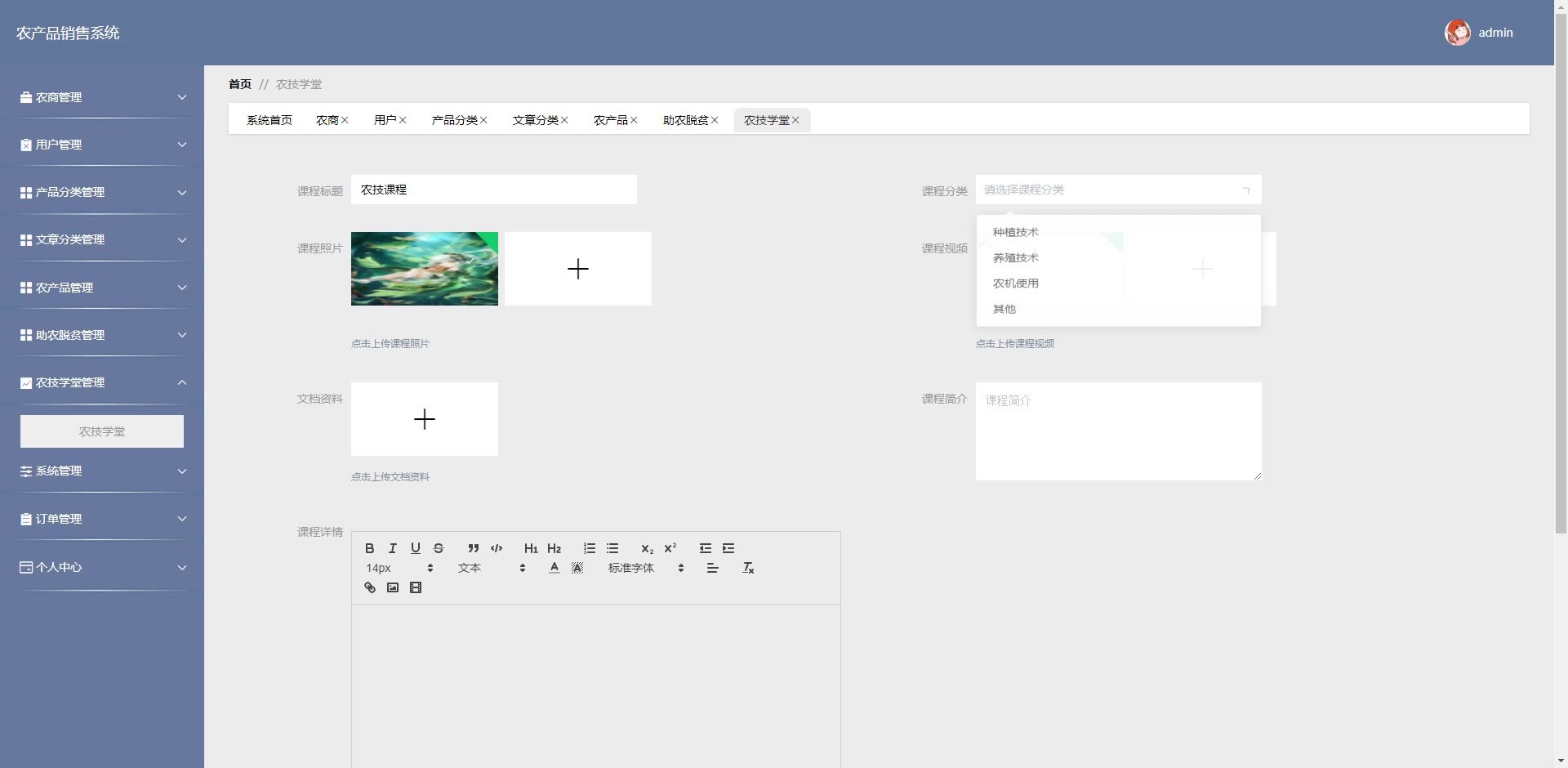Pick a text color in editor

tap(554, 568)
